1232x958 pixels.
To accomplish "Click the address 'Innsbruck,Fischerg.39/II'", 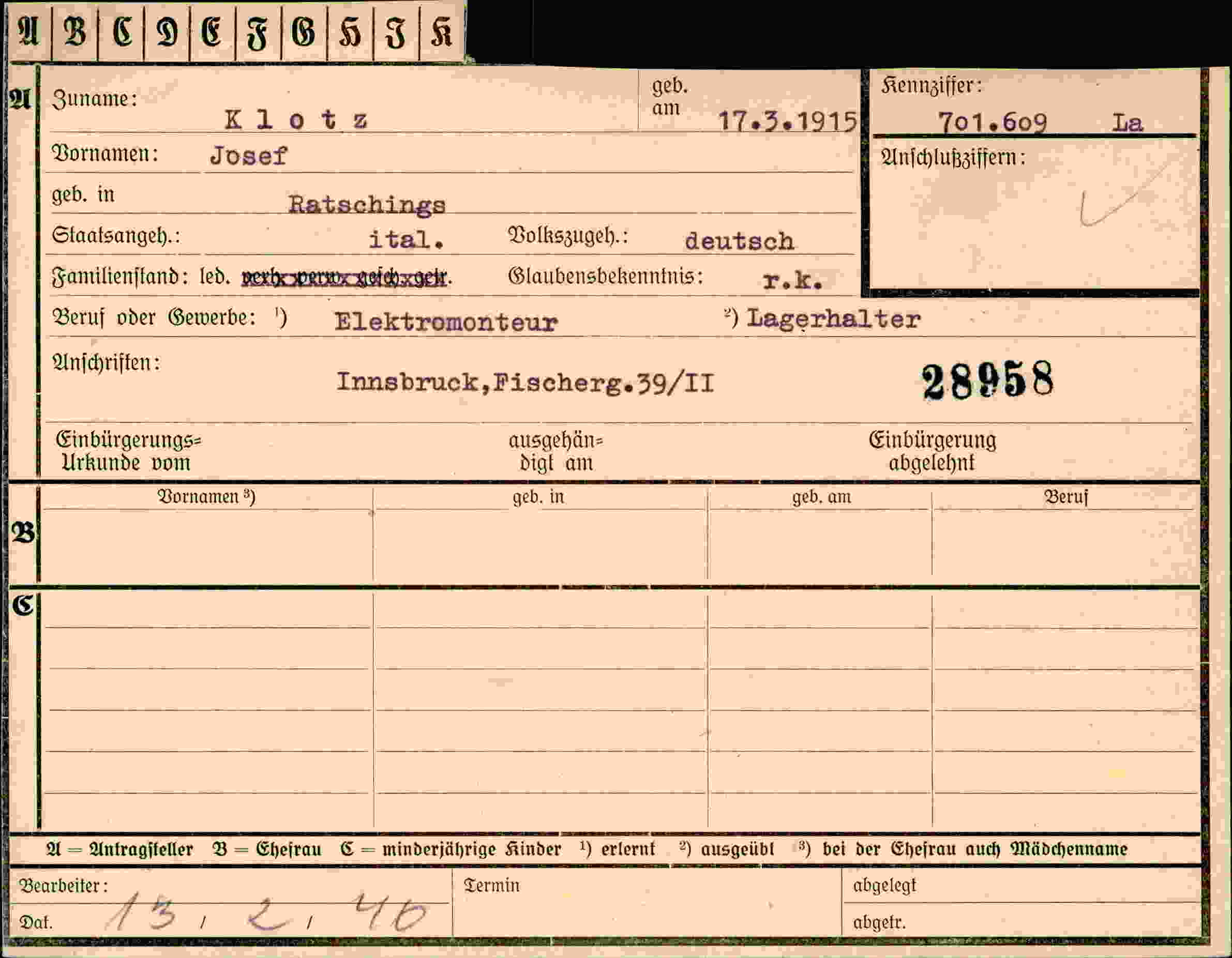I will point(525,383).
